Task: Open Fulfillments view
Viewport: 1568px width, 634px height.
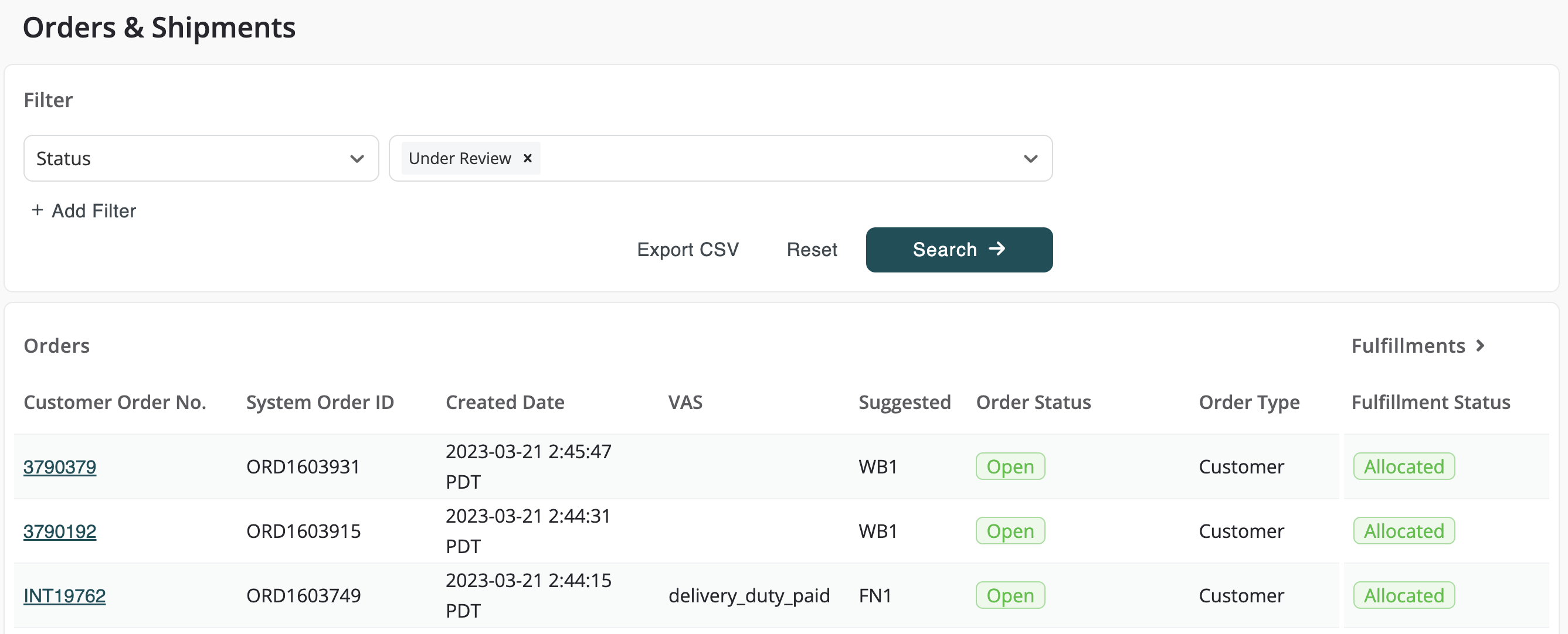Action: click(x=1418, y=346)
